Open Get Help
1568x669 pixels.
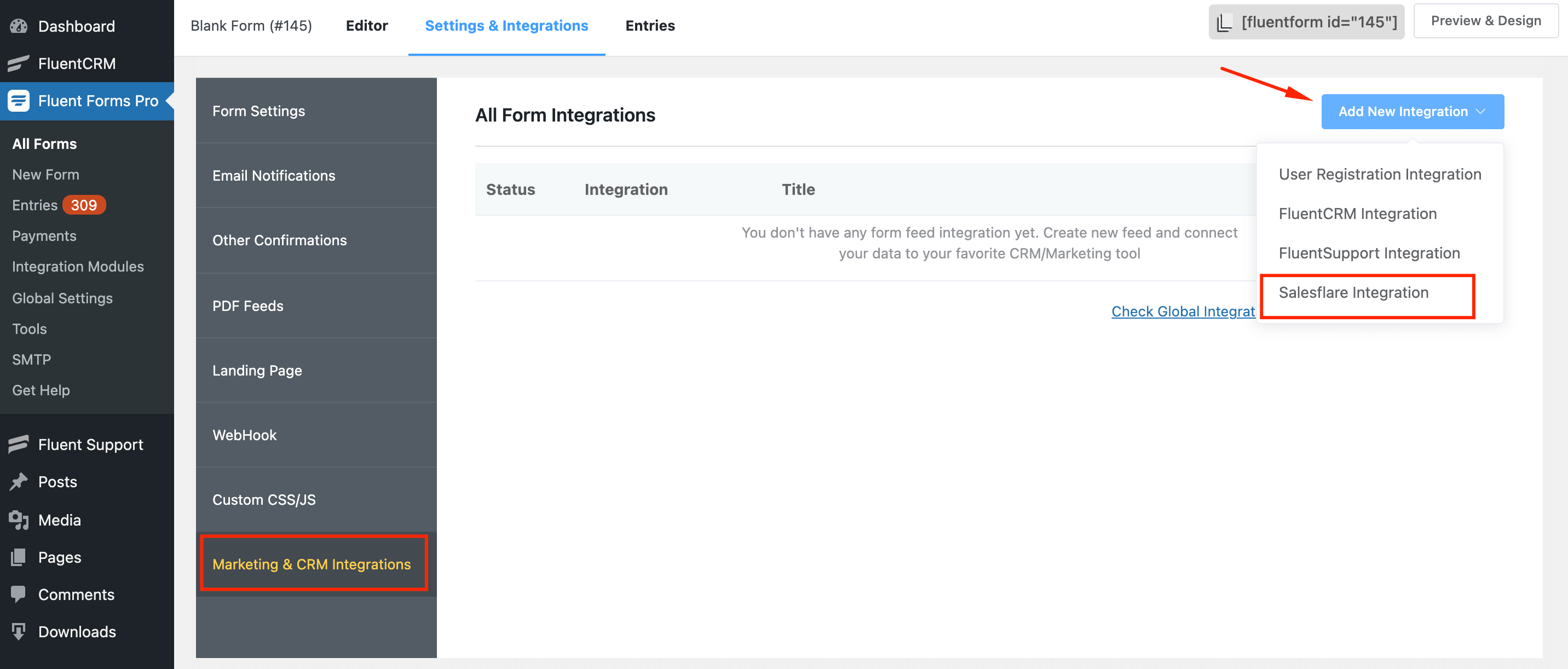(x=41, y=390)
